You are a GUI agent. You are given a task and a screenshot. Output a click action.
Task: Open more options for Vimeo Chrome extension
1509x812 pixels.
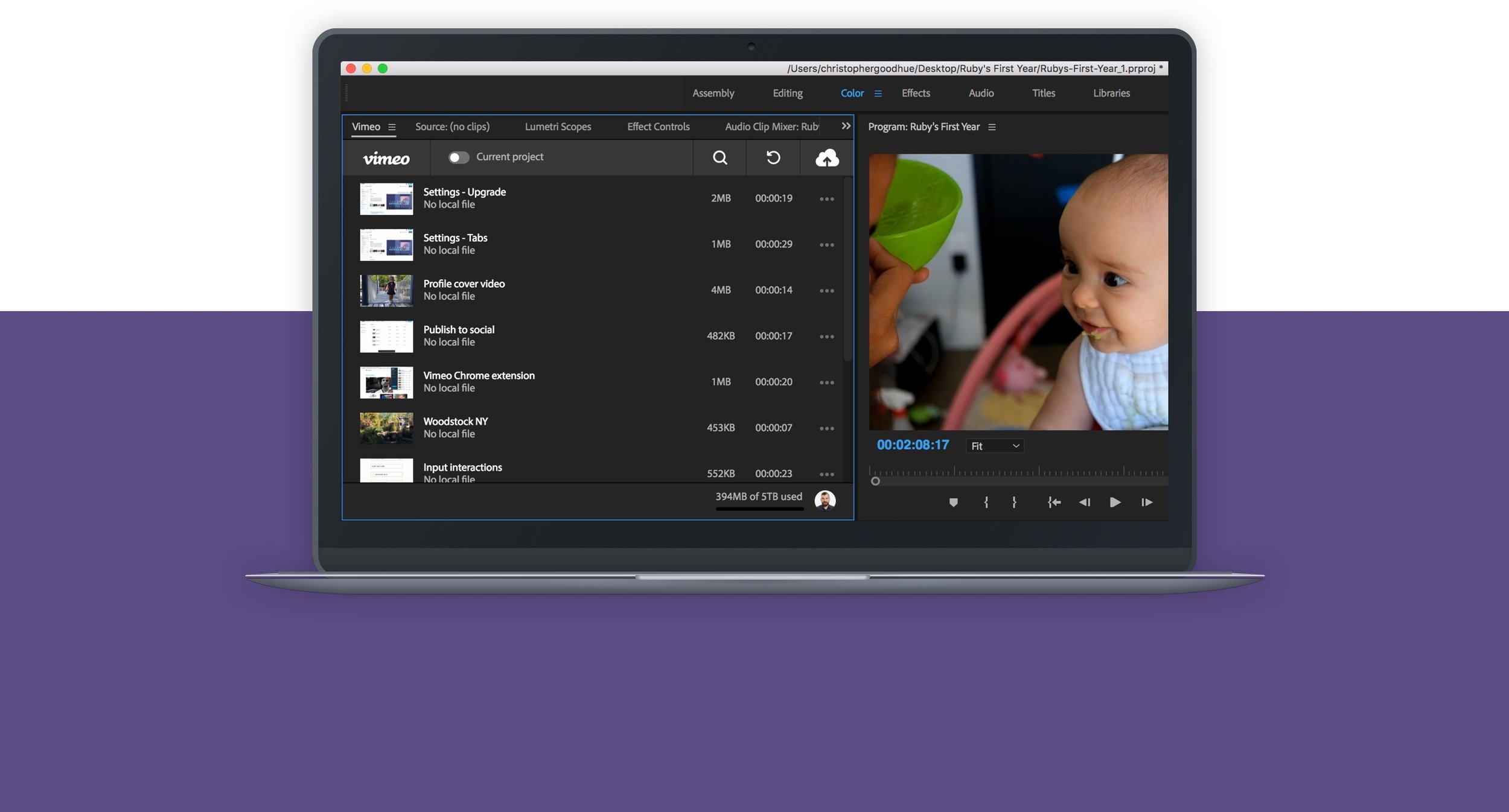[x=827, y=382]
